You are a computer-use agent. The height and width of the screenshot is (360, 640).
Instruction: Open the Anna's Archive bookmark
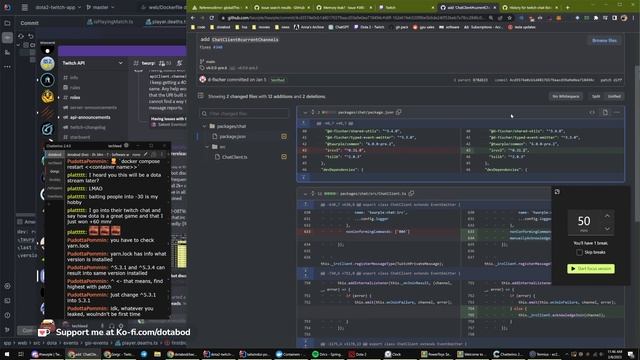[x=309, y=27]
